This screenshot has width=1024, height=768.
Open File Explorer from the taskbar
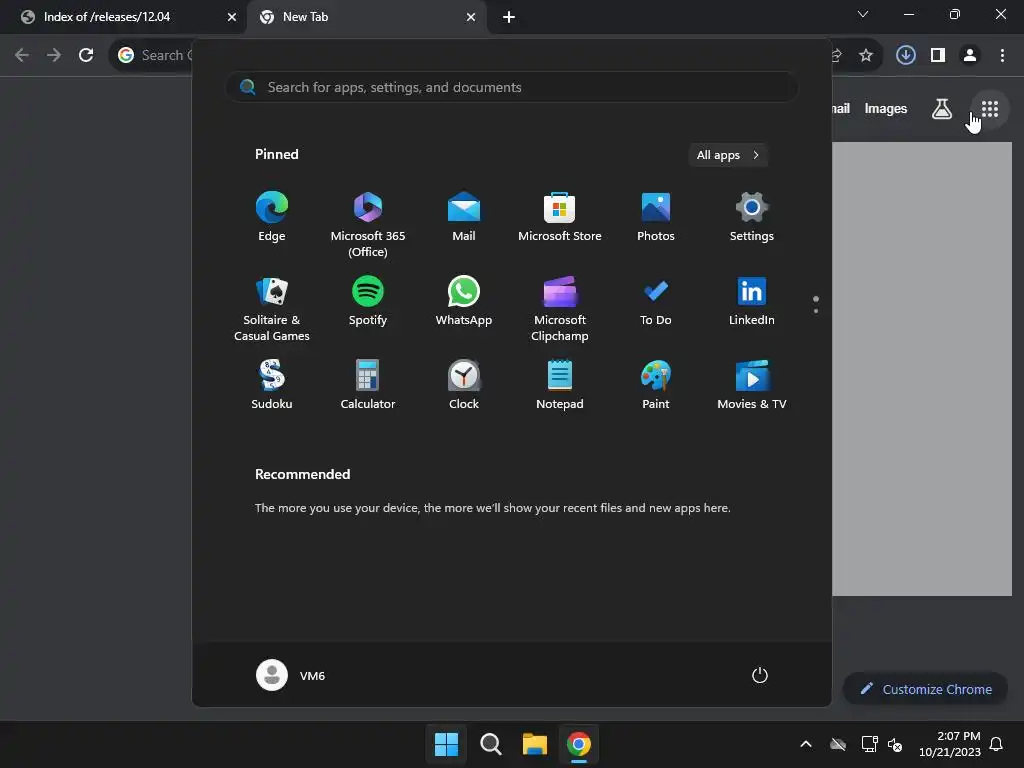coord(534,744)
